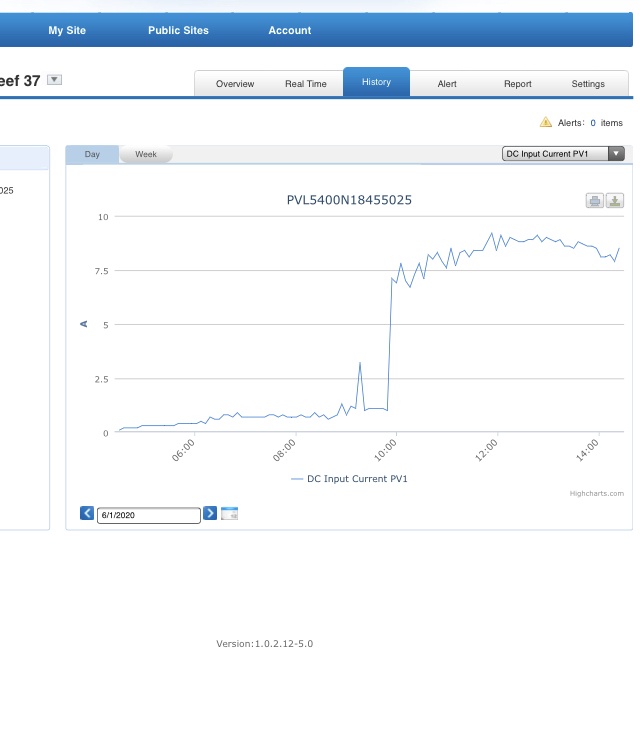640x730 pixels.
Task: Open the Settings tab
Action: tap(588, 84)
